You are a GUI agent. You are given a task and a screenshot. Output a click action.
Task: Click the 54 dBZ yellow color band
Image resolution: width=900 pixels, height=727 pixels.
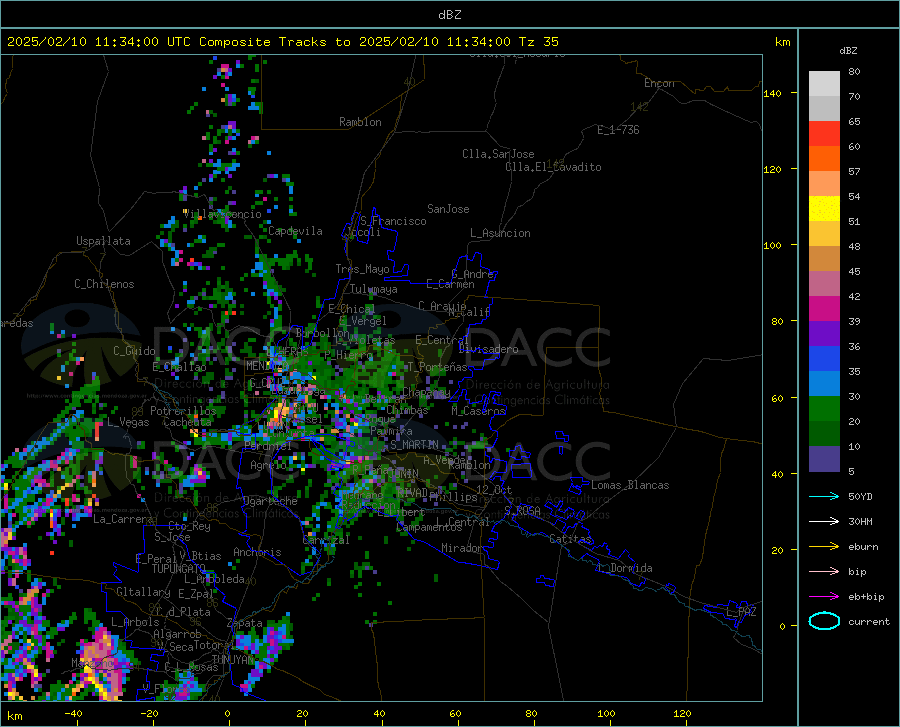click(824, 208)
